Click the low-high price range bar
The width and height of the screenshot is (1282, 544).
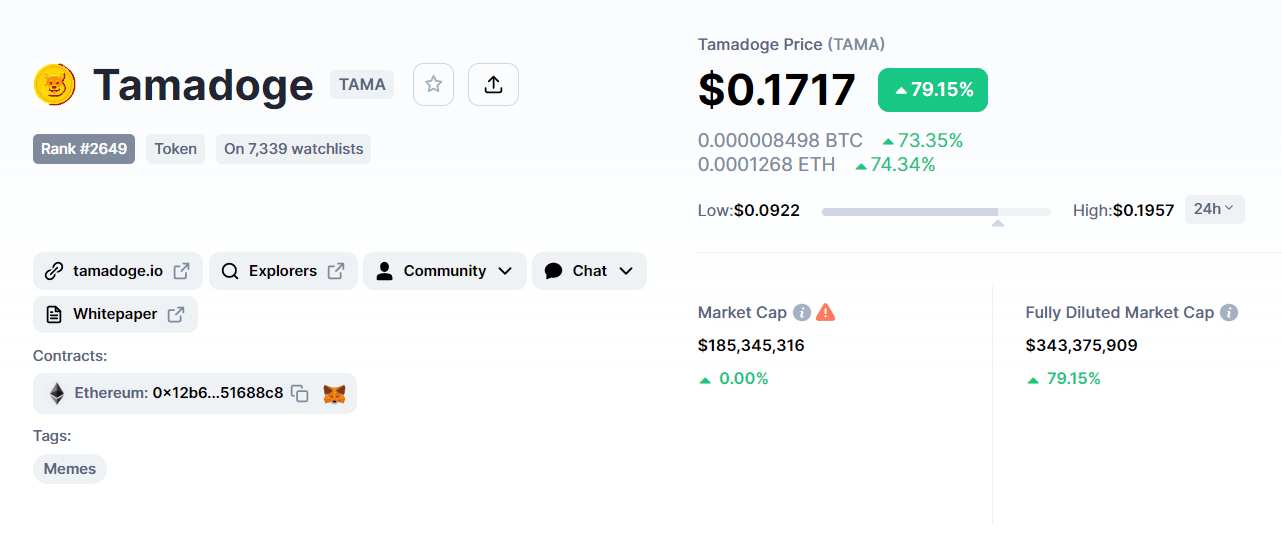point(936,212)
